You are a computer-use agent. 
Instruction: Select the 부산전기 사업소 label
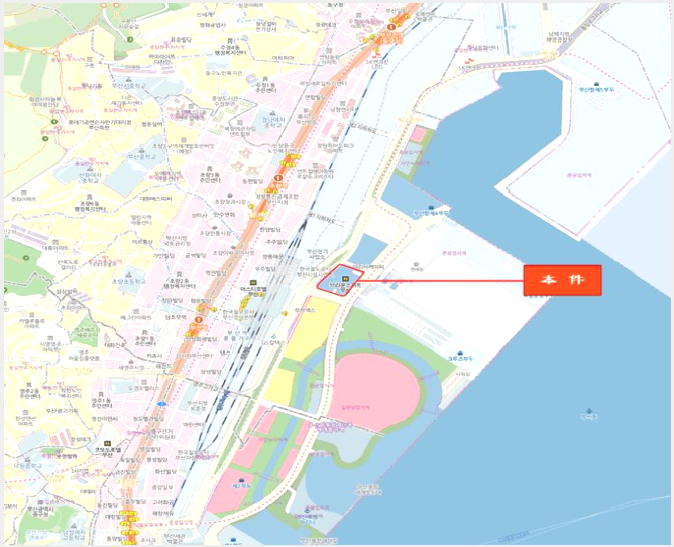[x=317, y=254]
